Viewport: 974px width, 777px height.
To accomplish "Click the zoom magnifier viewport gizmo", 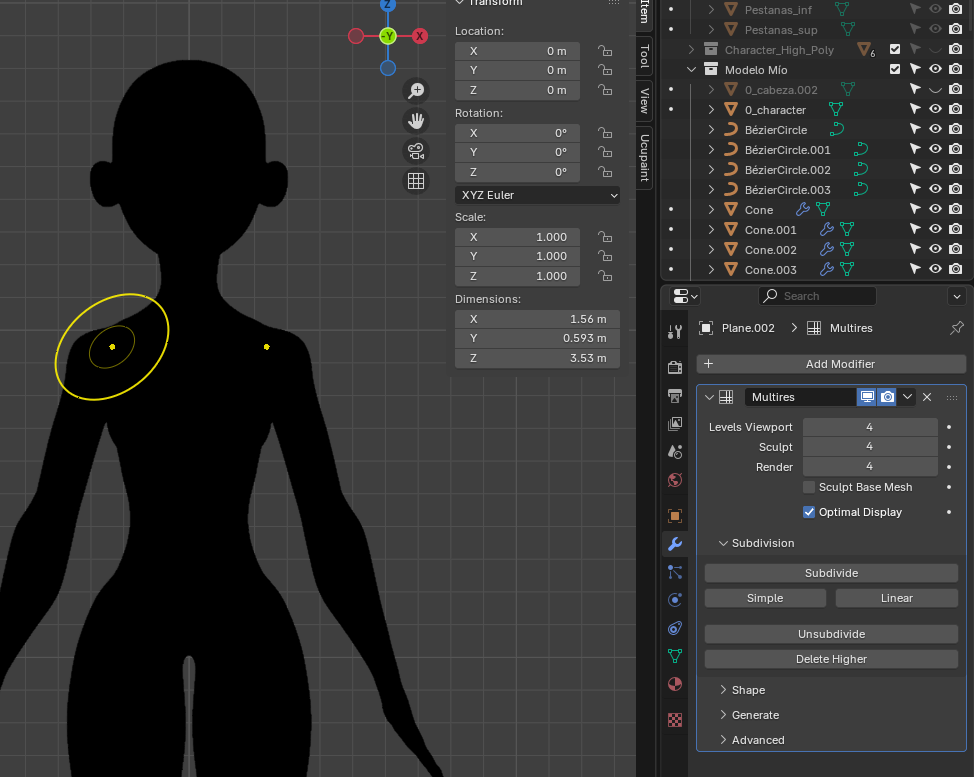I will (416, 91).
